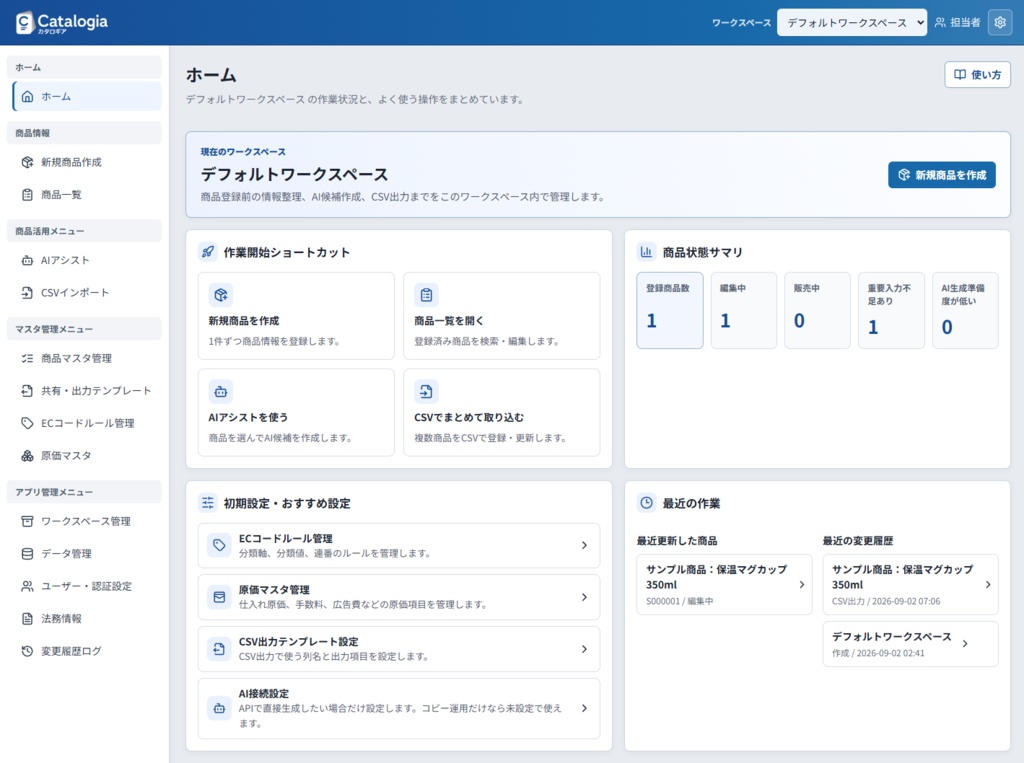This screenshot has width=1024, height=763.
Task: Open 商品マスタ管理 in the sidebar
Action: coord(87,358)
